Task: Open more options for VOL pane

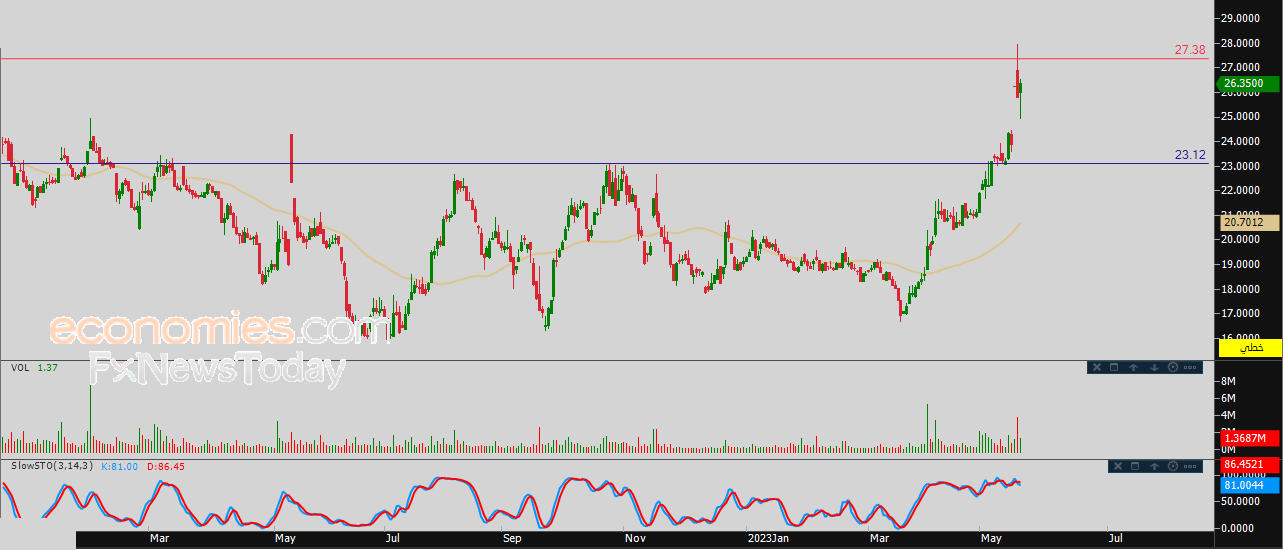Action: click(x=1190, y=367)
